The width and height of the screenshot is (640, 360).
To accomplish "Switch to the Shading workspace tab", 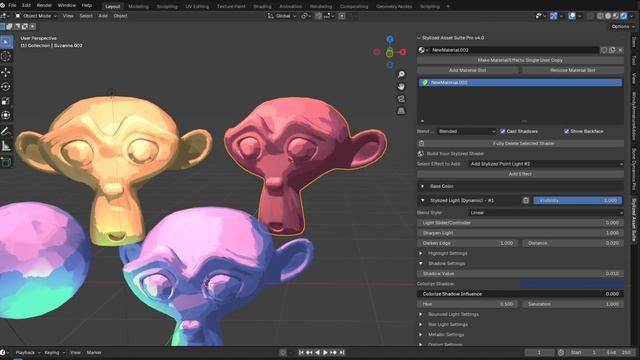I will [x=262, y=7].
